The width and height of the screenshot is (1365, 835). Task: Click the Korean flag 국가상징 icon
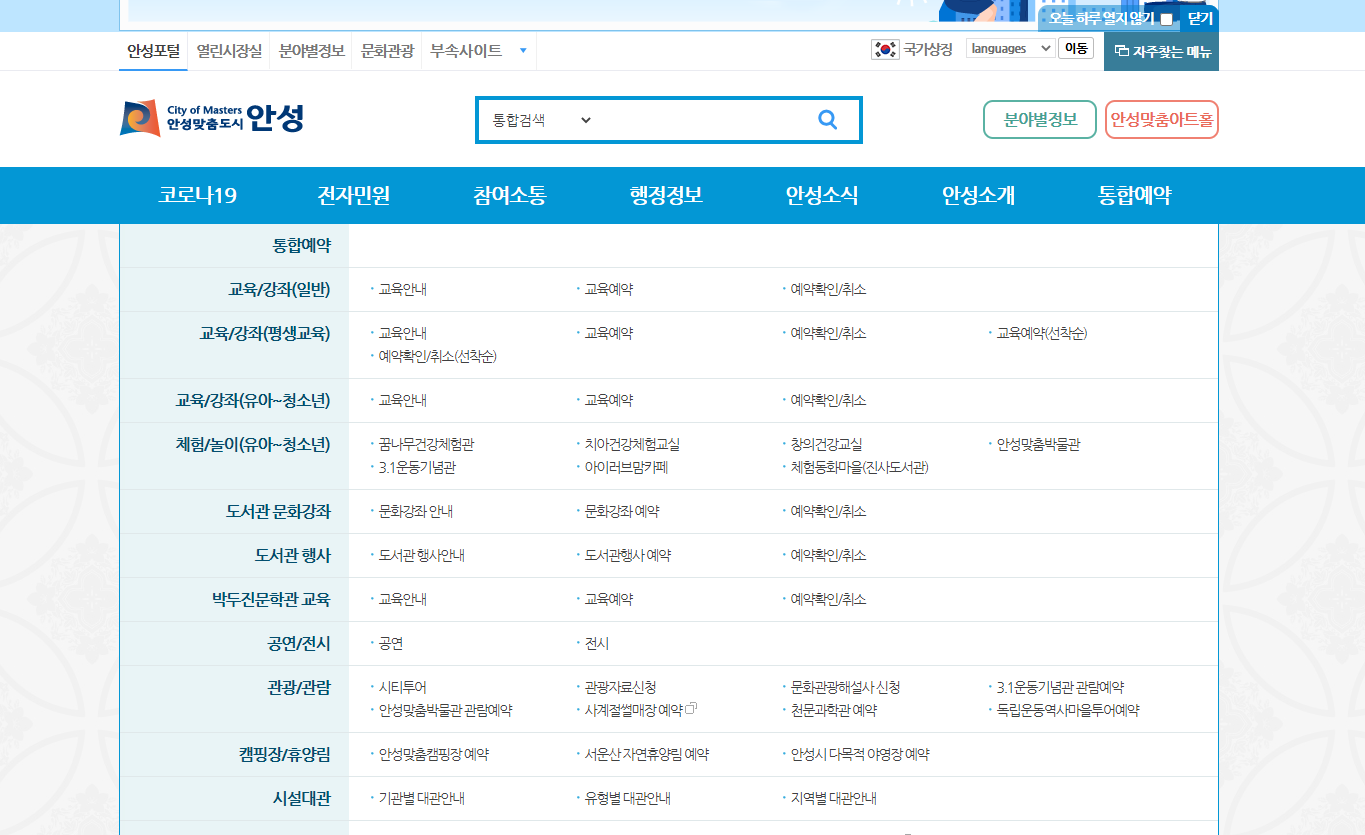tap(885, 49)
